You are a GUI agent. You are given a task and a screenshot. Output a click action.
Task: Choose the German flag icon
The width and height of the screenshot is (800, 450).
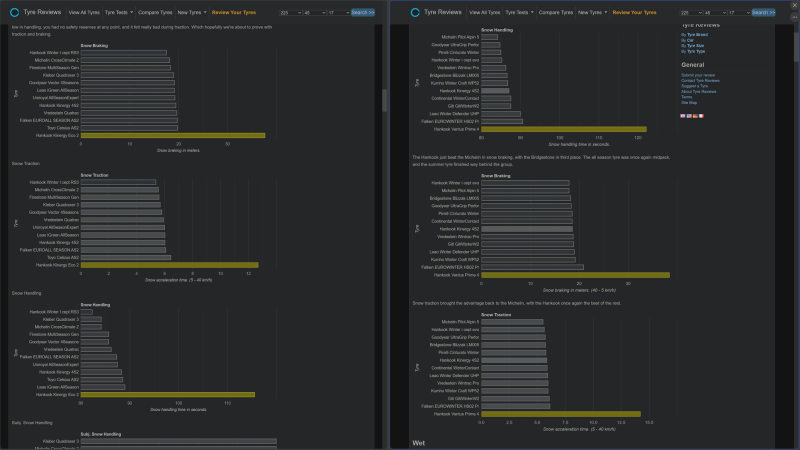click(697, 116)
